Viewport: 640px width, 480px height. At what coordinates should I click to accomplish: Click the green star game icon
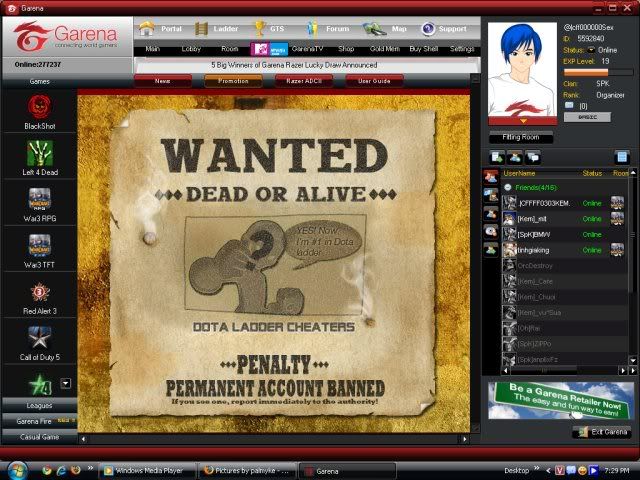pyautogui.click(x=41, y=384)
